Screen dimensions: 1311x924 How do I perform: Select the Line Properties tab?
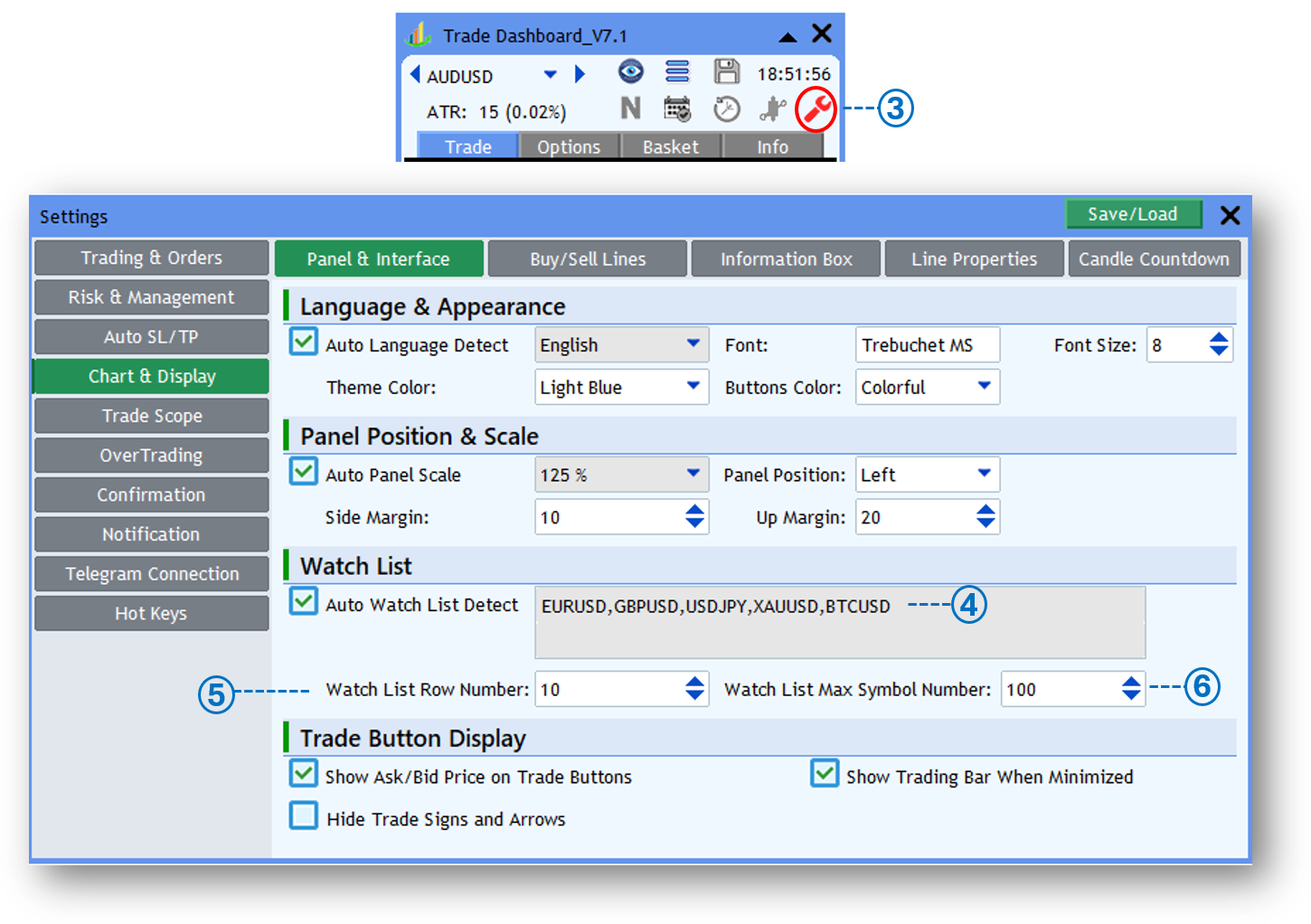974,259
